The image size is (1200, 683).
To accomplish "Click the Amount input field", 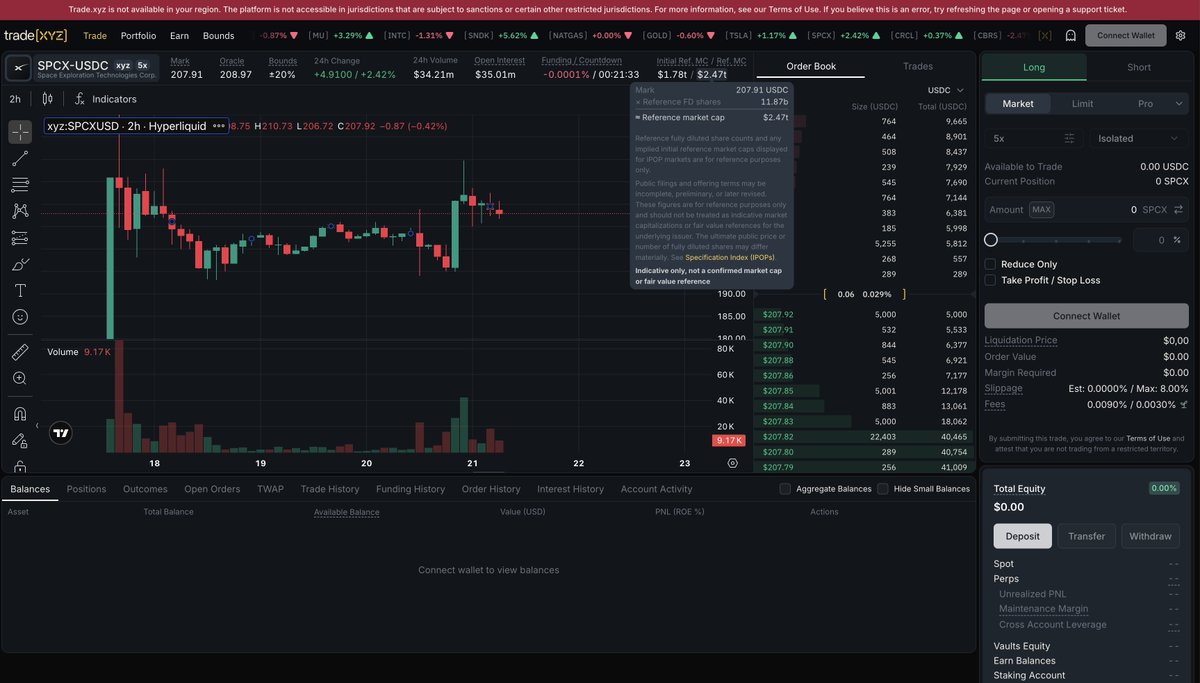I will (x=1087, y=210).
